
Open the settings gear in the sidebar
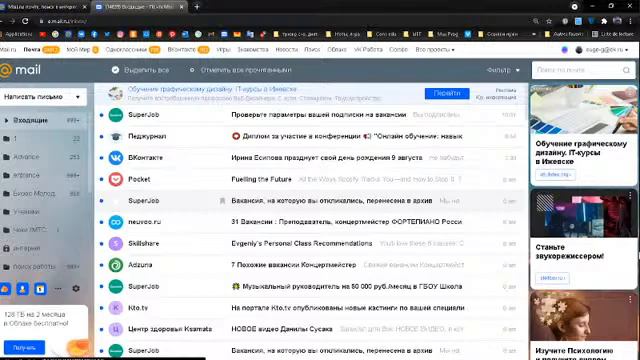tap(76, 289)
